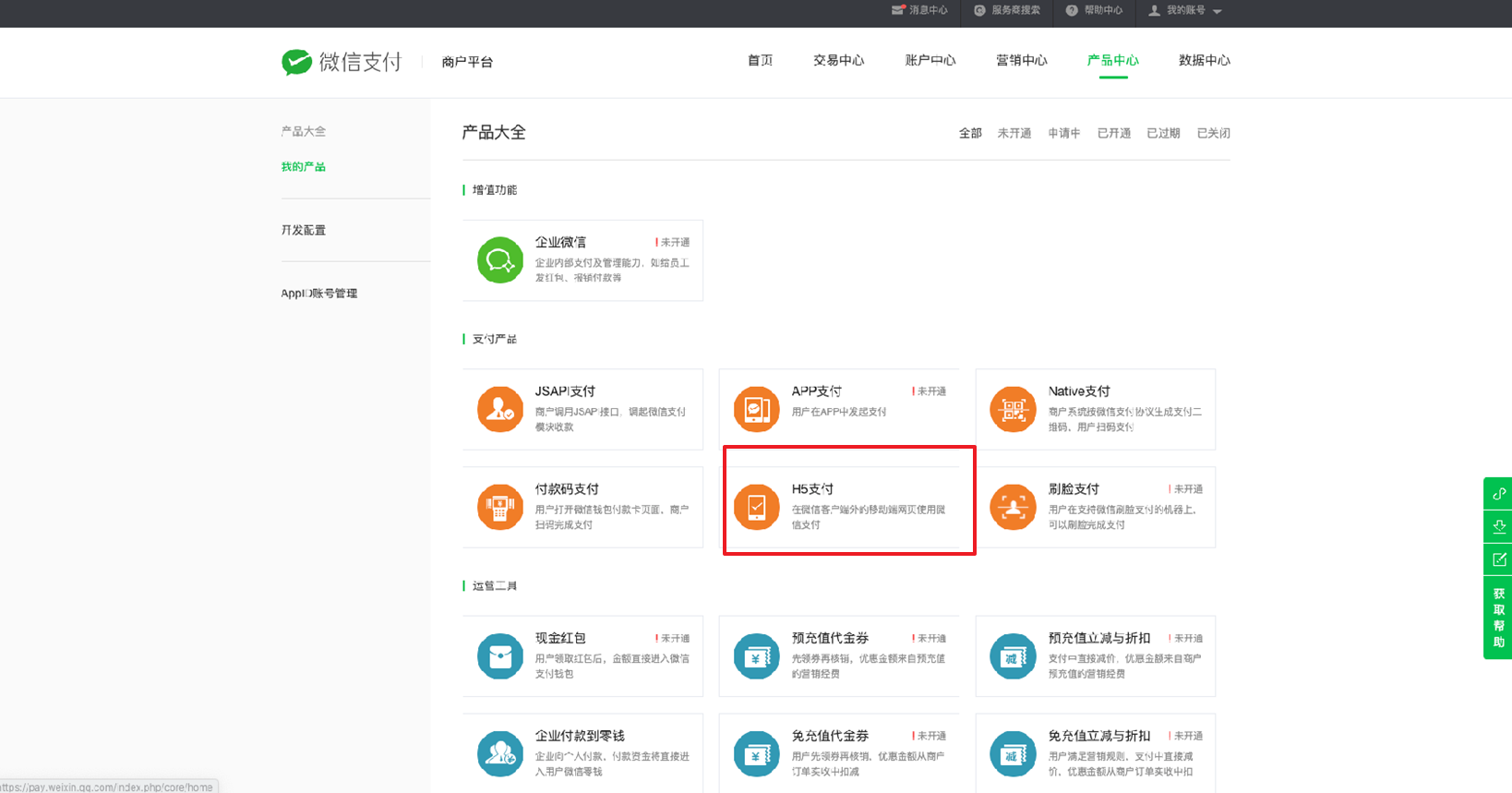The image size is (1512, 793).
Task: Open the 现金红包 envelope icon
Action: (x=500, y=656)
